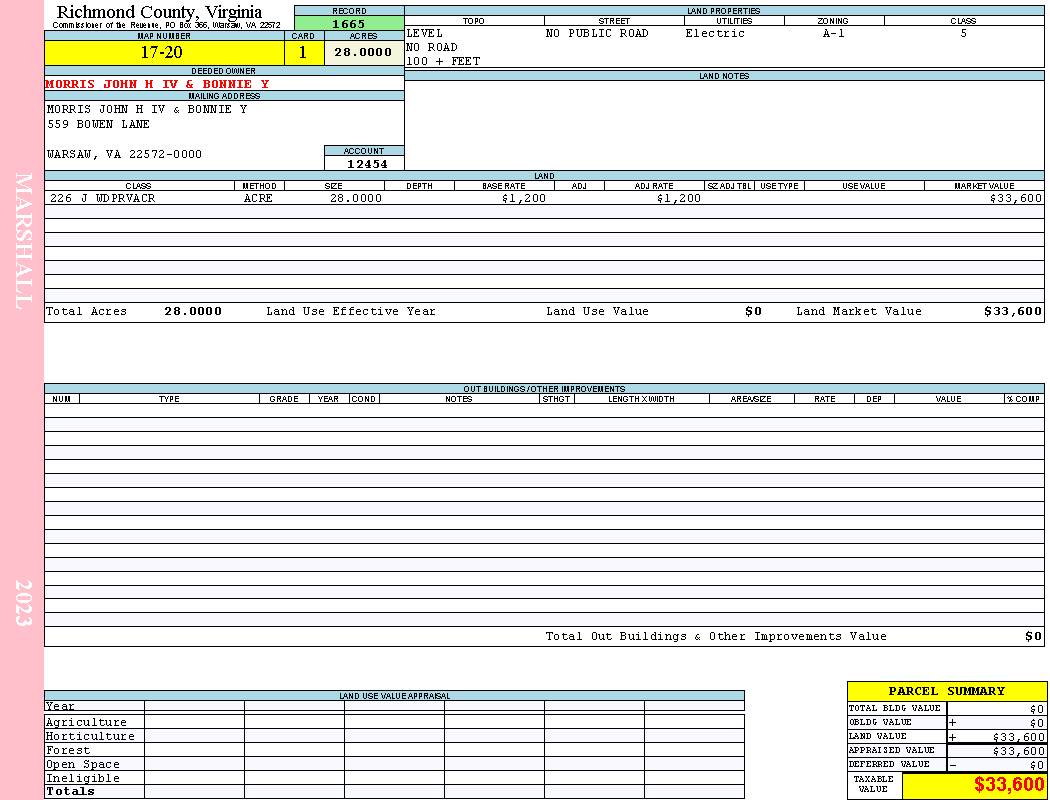Click the Total Out Buildings value $0

(x=1033, y=637)
